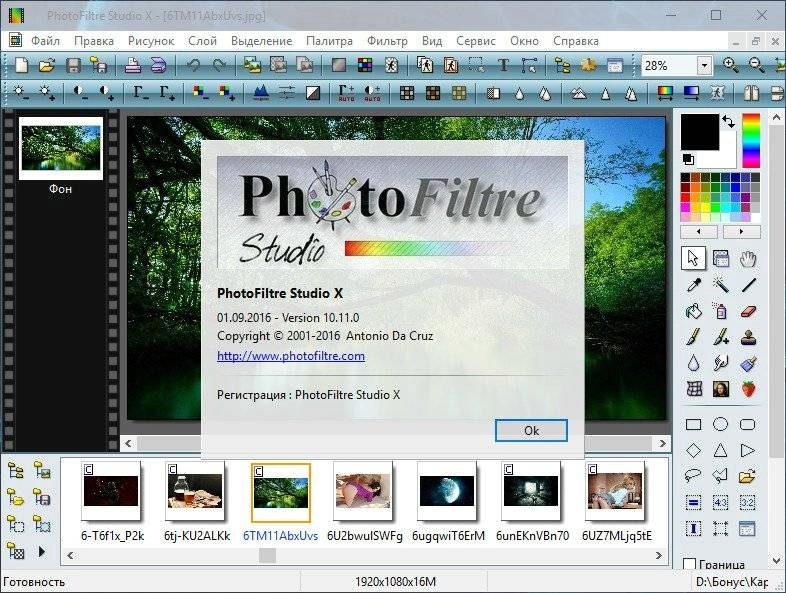Select the Line tool
786x593 pixels.
[x=748, y=285]
